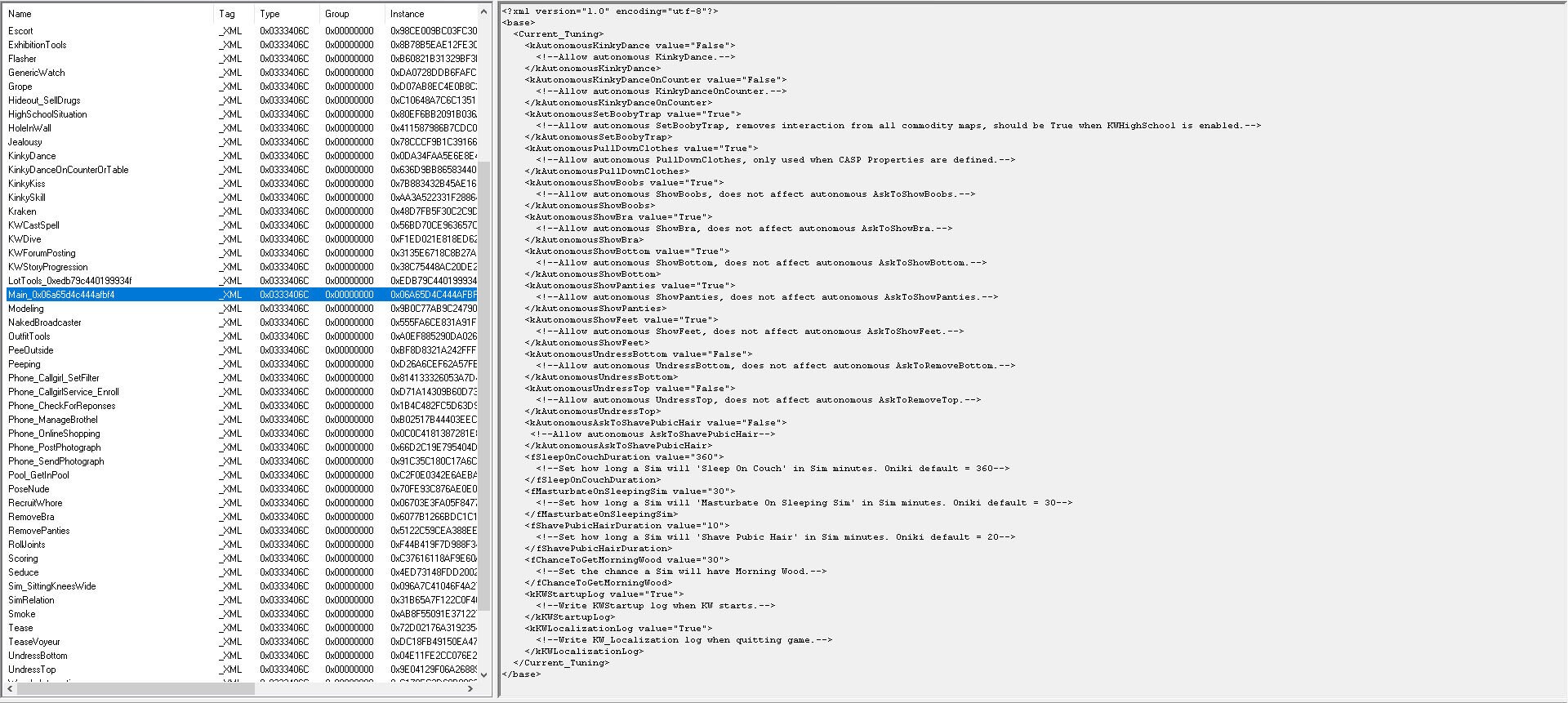The height and width of the screenshot is (703, 1568).
Task: Click the opening Current_Tuning tag in XML
Action: coord(559,34)
